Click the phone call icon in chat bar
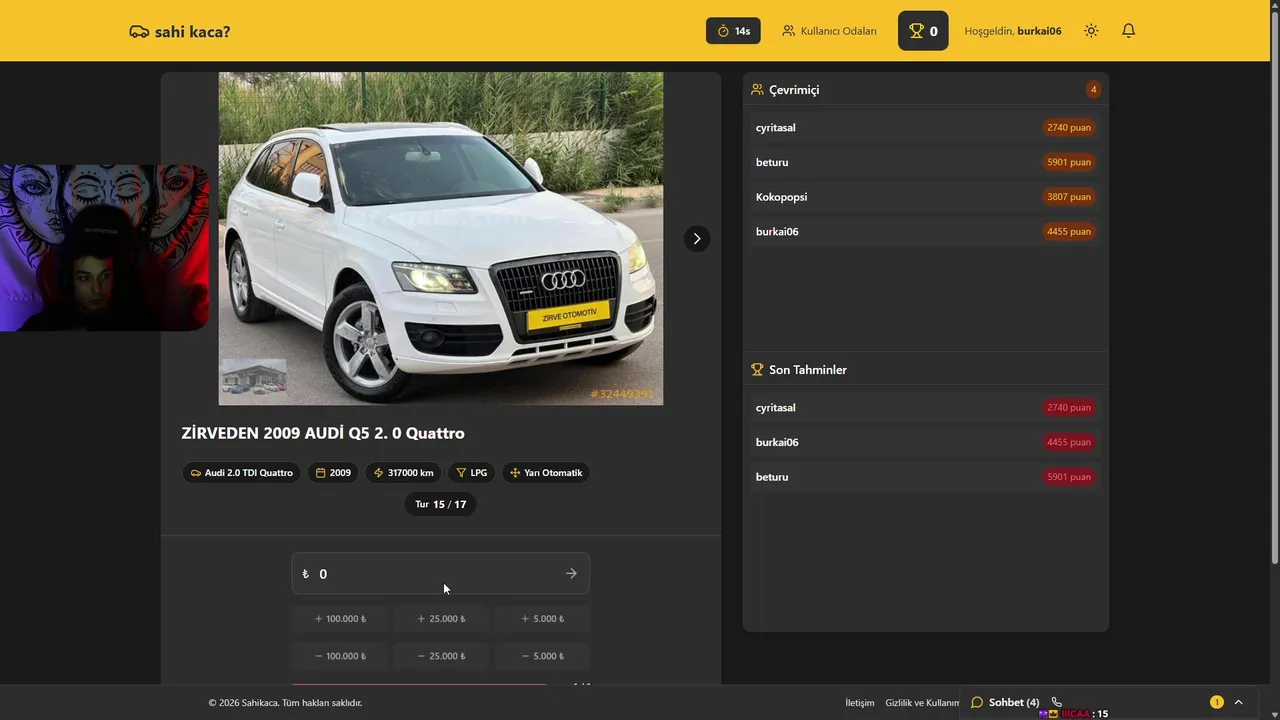The image size is (1280, 720). click(x=1057, y=702)
